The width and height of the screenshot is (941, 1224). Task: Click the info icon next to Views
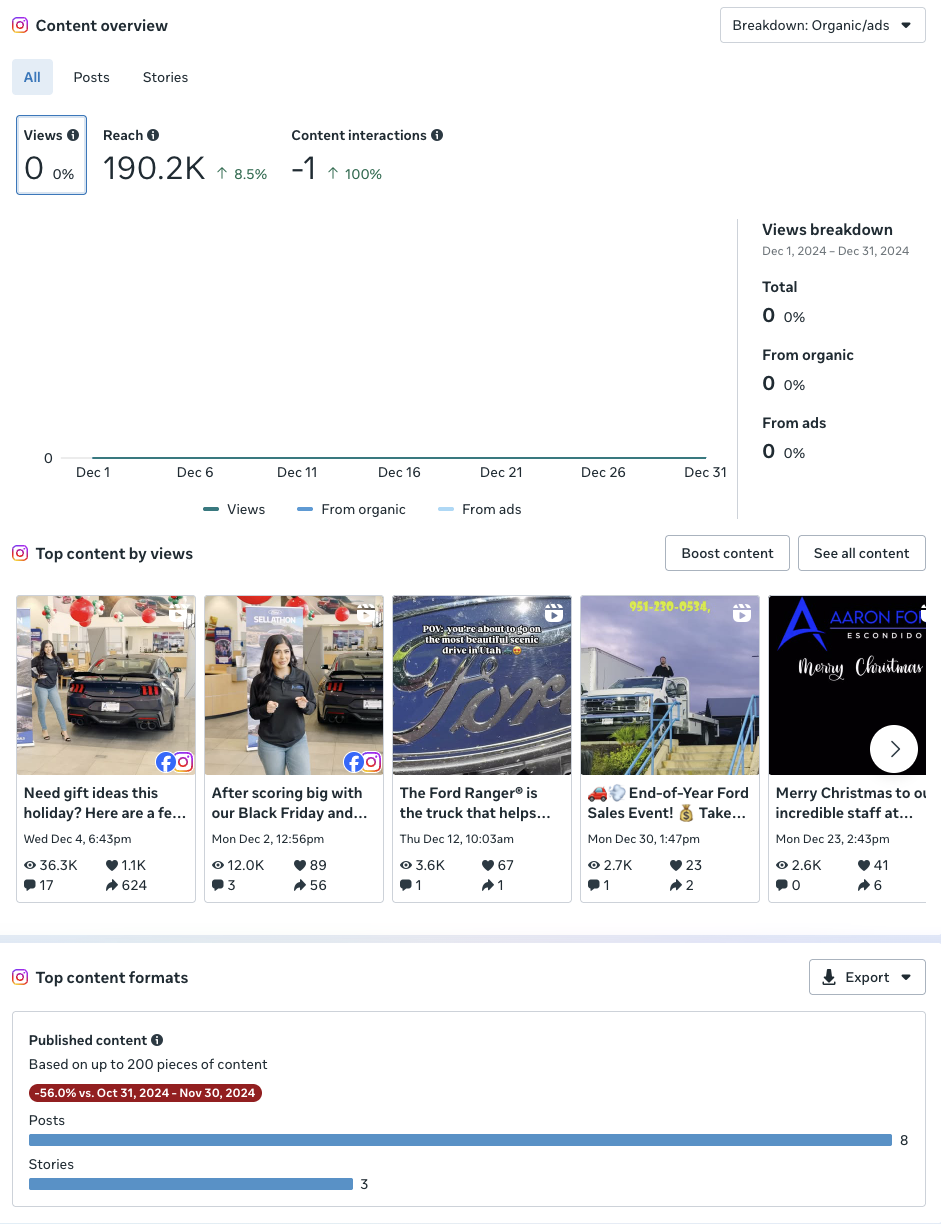pyautogui.click(x=73, y=135)
